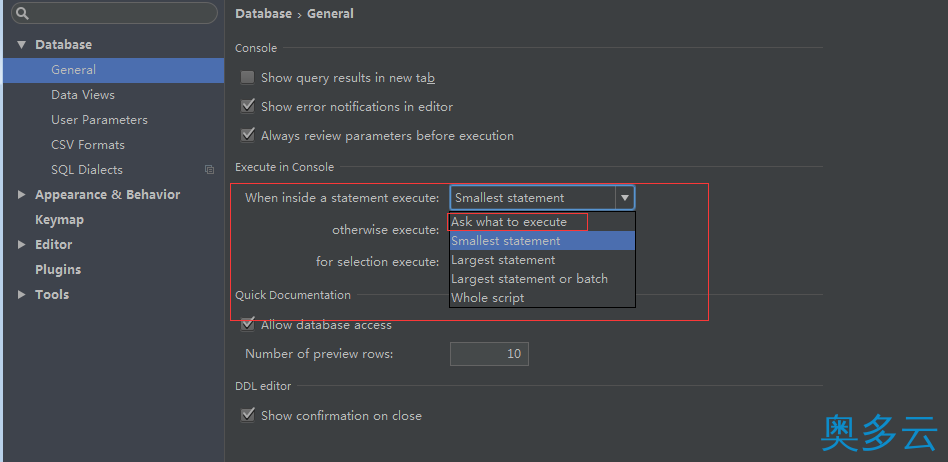Click the 'Console' section heading
The image size is (948, 462).
click(256, 48)
